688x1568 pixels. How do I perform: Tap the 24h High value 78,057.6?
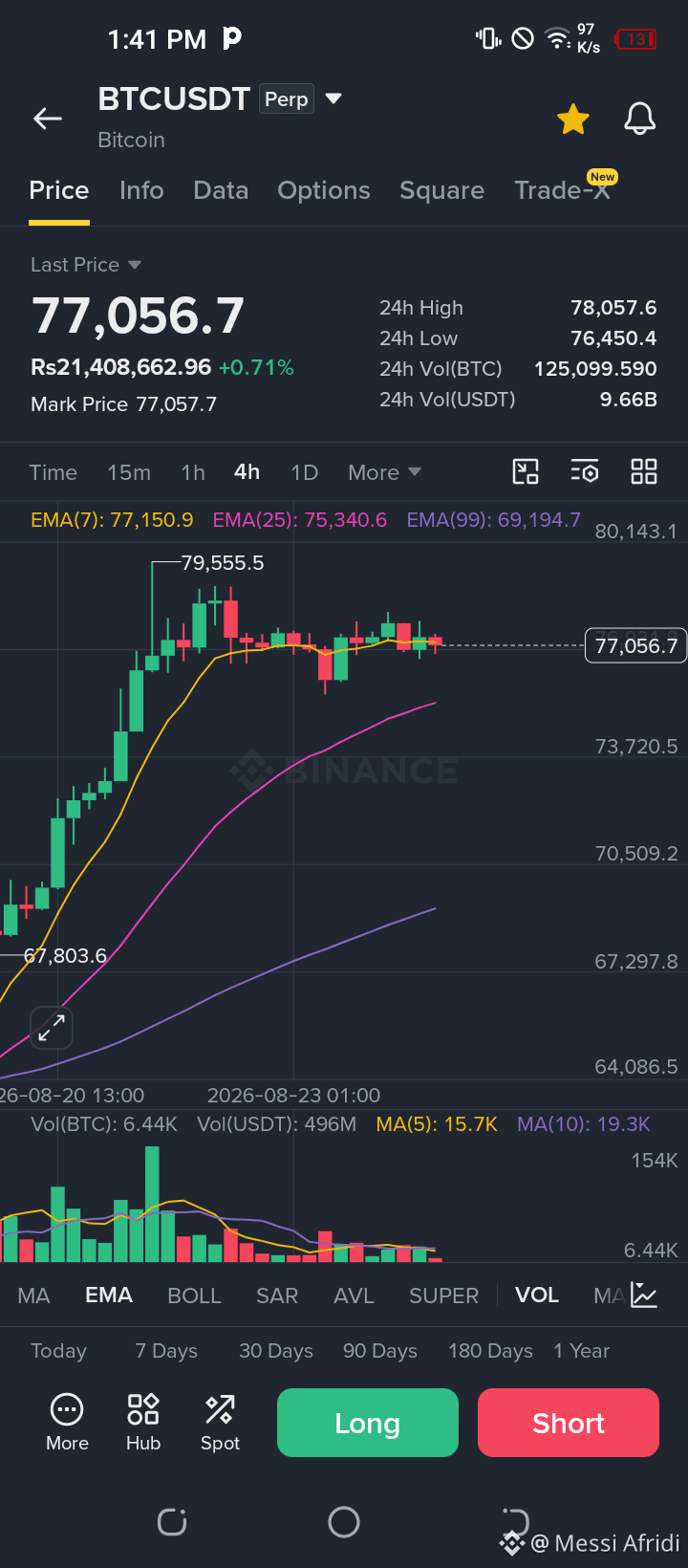(613, 308)
